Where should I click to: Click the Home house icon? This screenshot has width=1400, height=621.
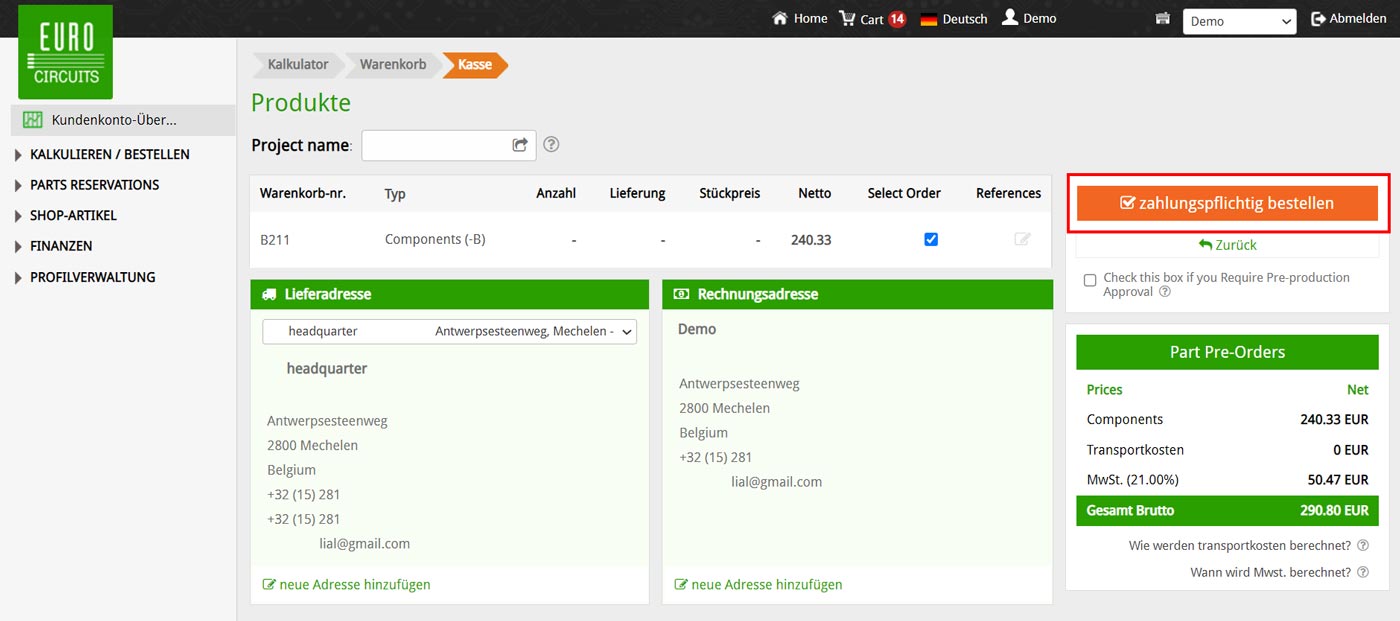(780, 19)
